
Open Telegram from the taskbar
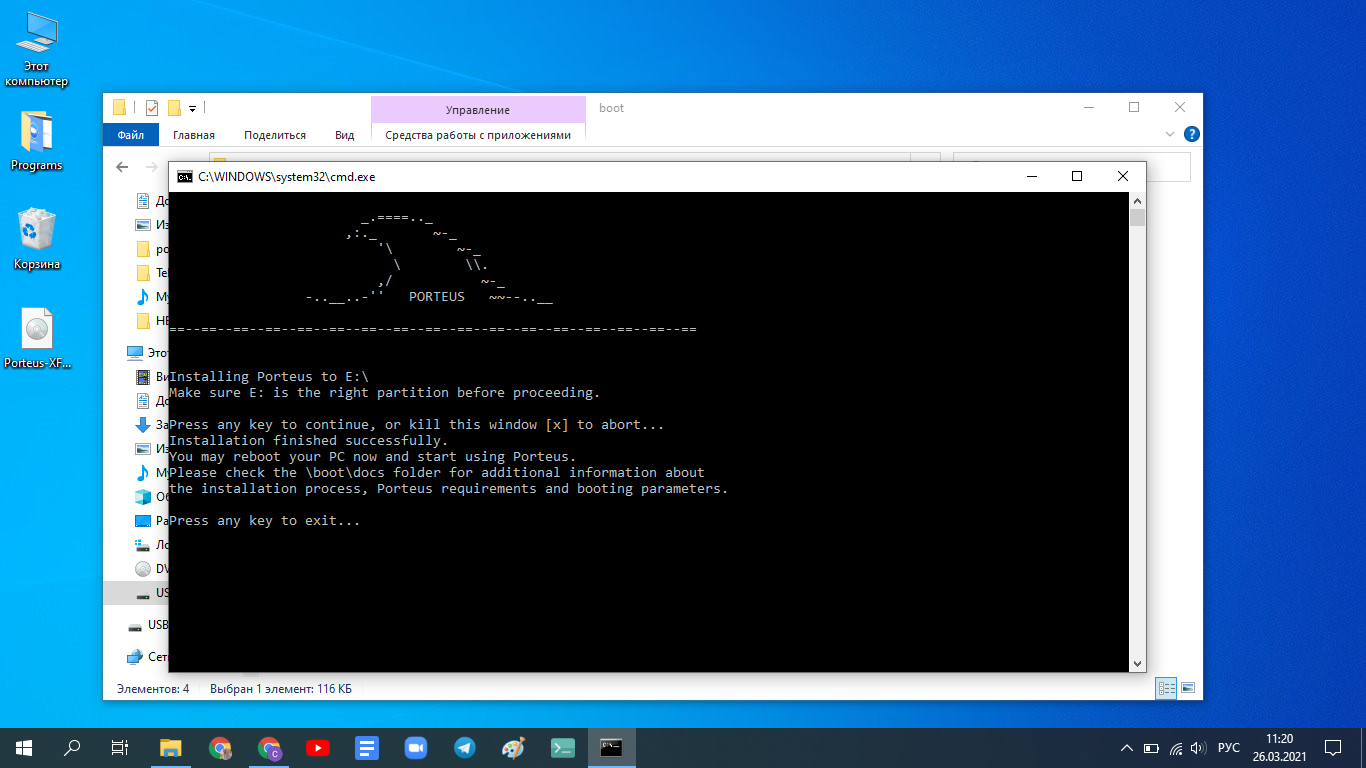464,747
